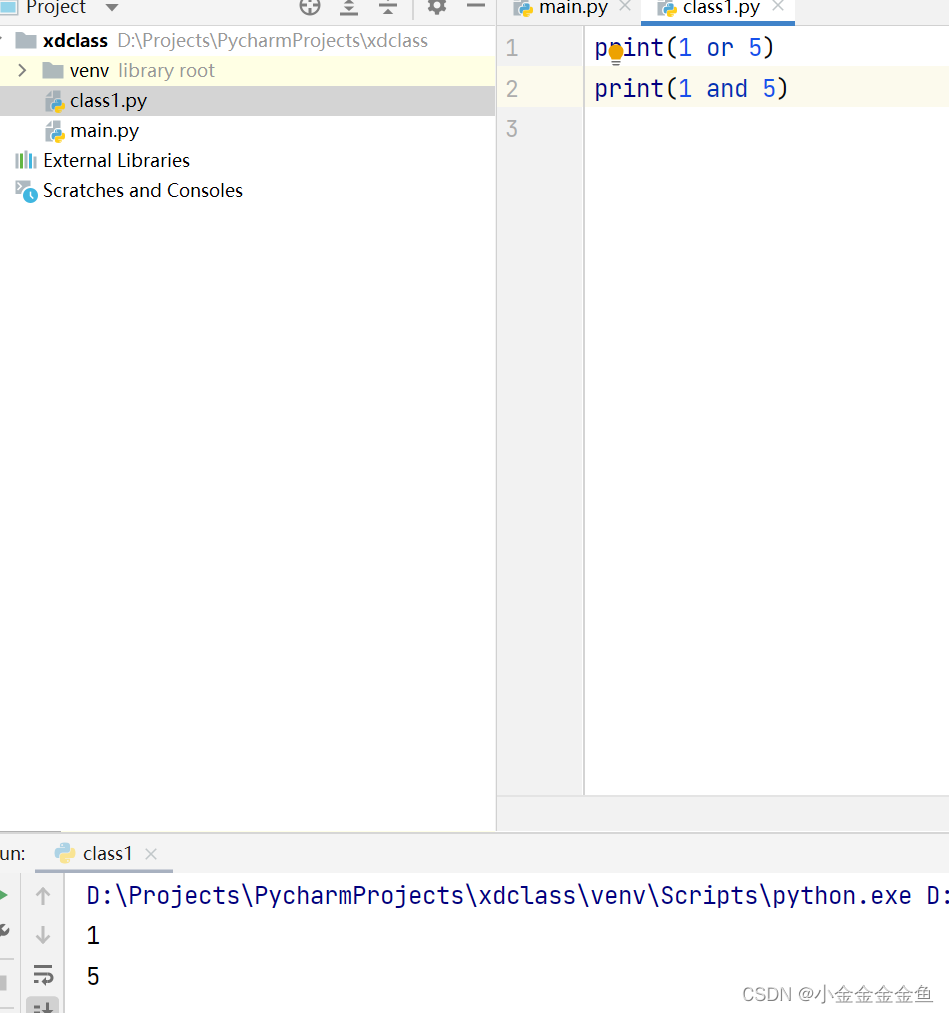Open the Project view dropdown arrow
Viewport: 949px width, 1013px height.
point(112,8)
